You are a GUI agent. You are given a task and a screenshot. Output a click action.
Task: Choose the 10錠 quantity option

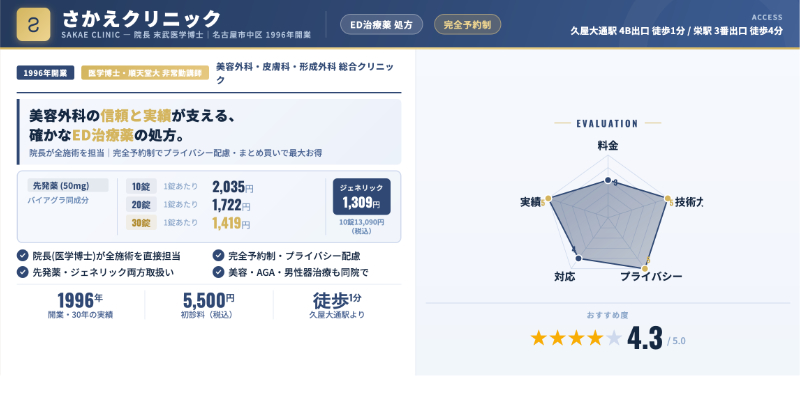[137, 186]
